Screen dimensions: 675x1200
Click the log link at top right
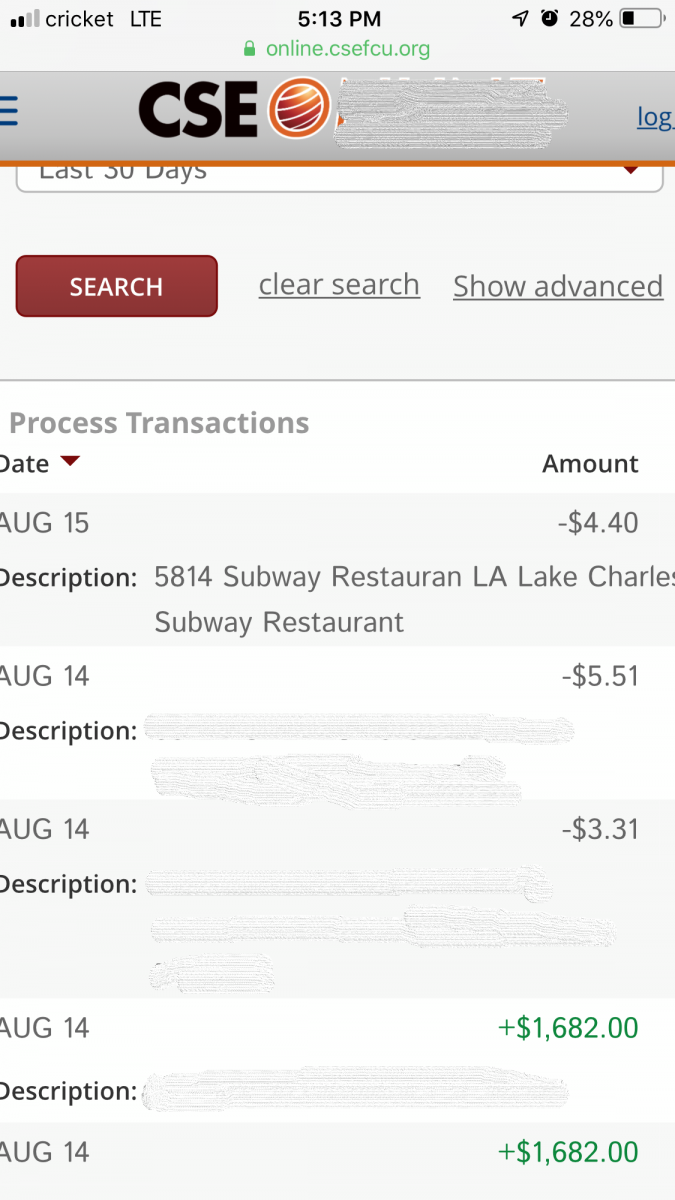coord(654,117)
